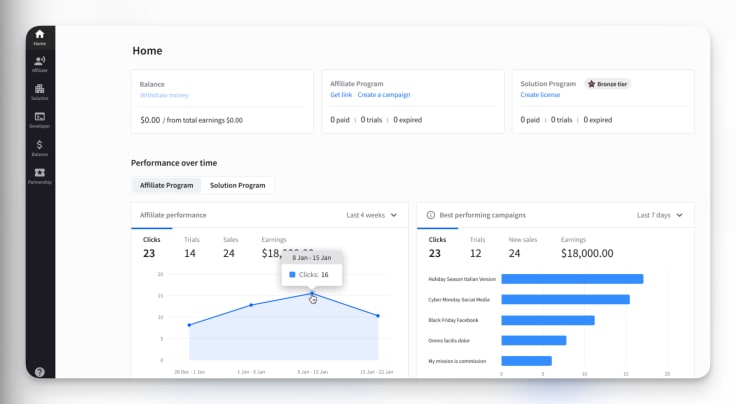Open the Affiliate sidebar section
The image size is (736, 404).
tap(40, 64)
